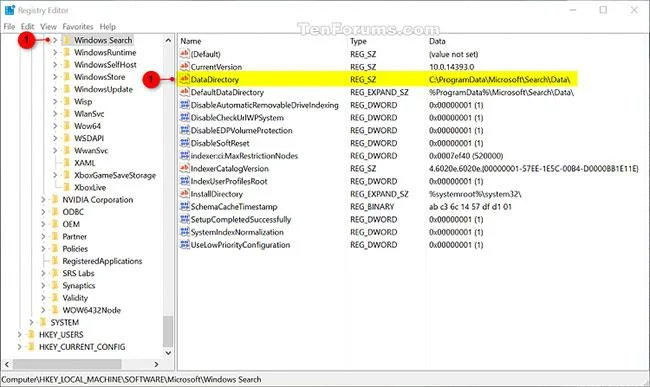Sort values by the Name column header

(191, 41)
